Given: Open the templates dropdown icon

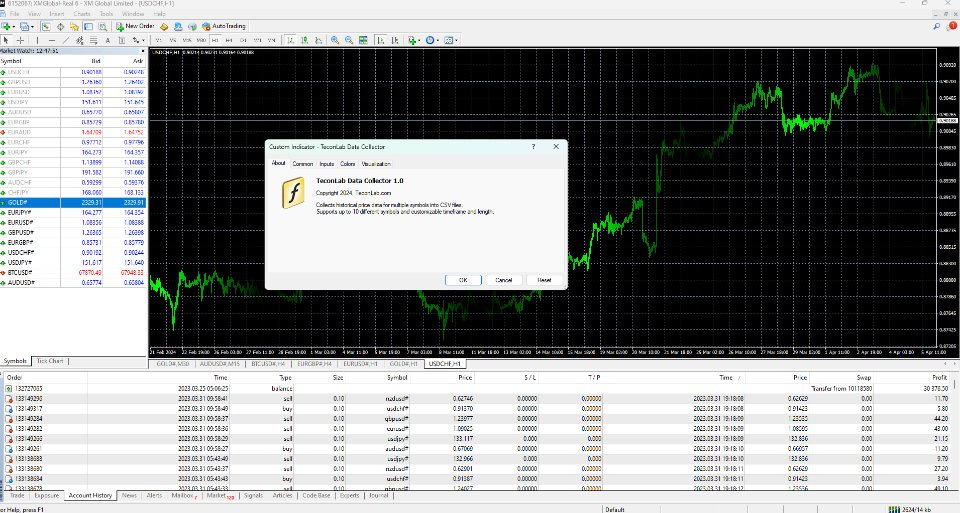Looking at the screenshot, I should point(451,40).
